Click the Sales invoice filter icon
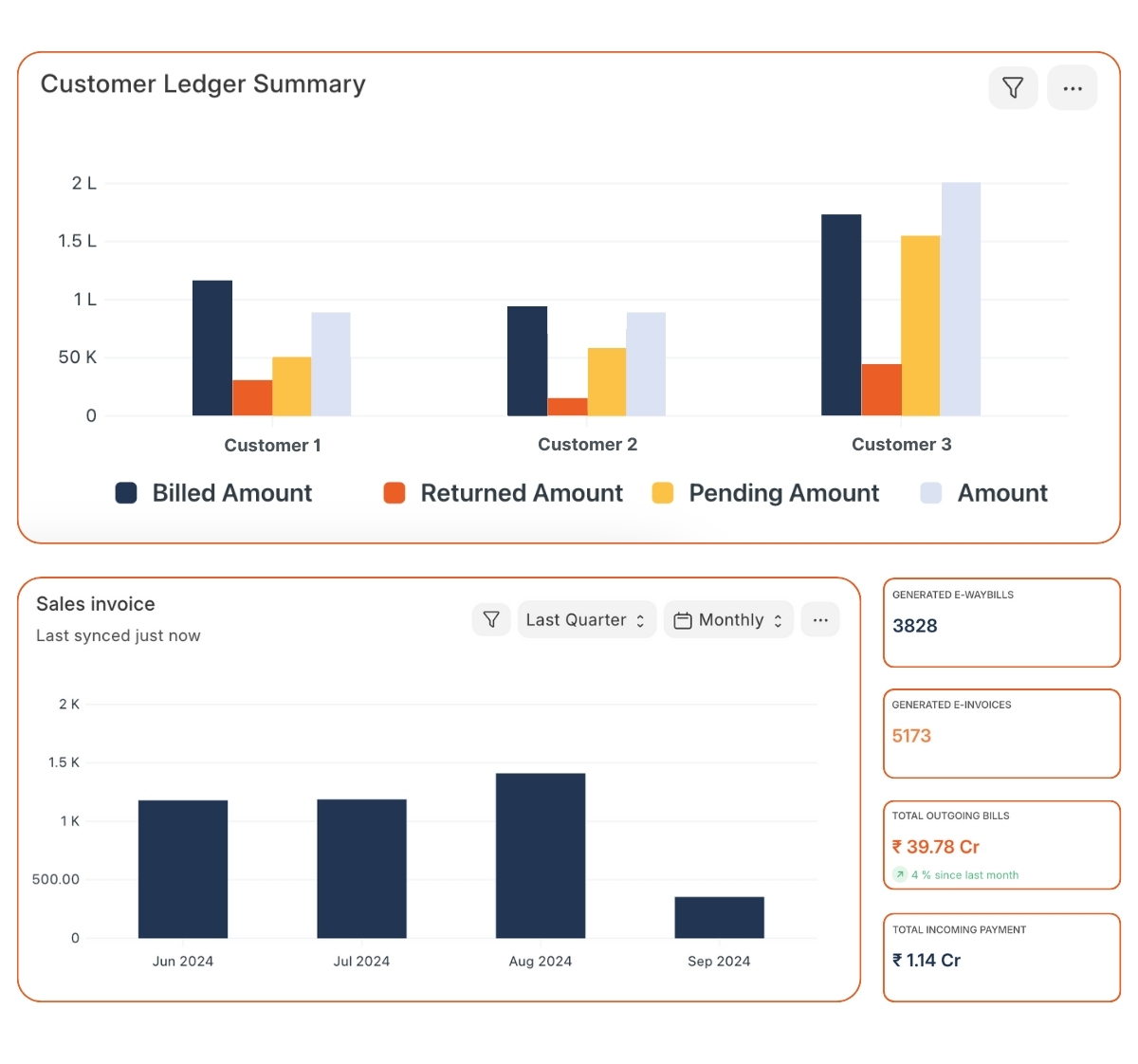 491,620
